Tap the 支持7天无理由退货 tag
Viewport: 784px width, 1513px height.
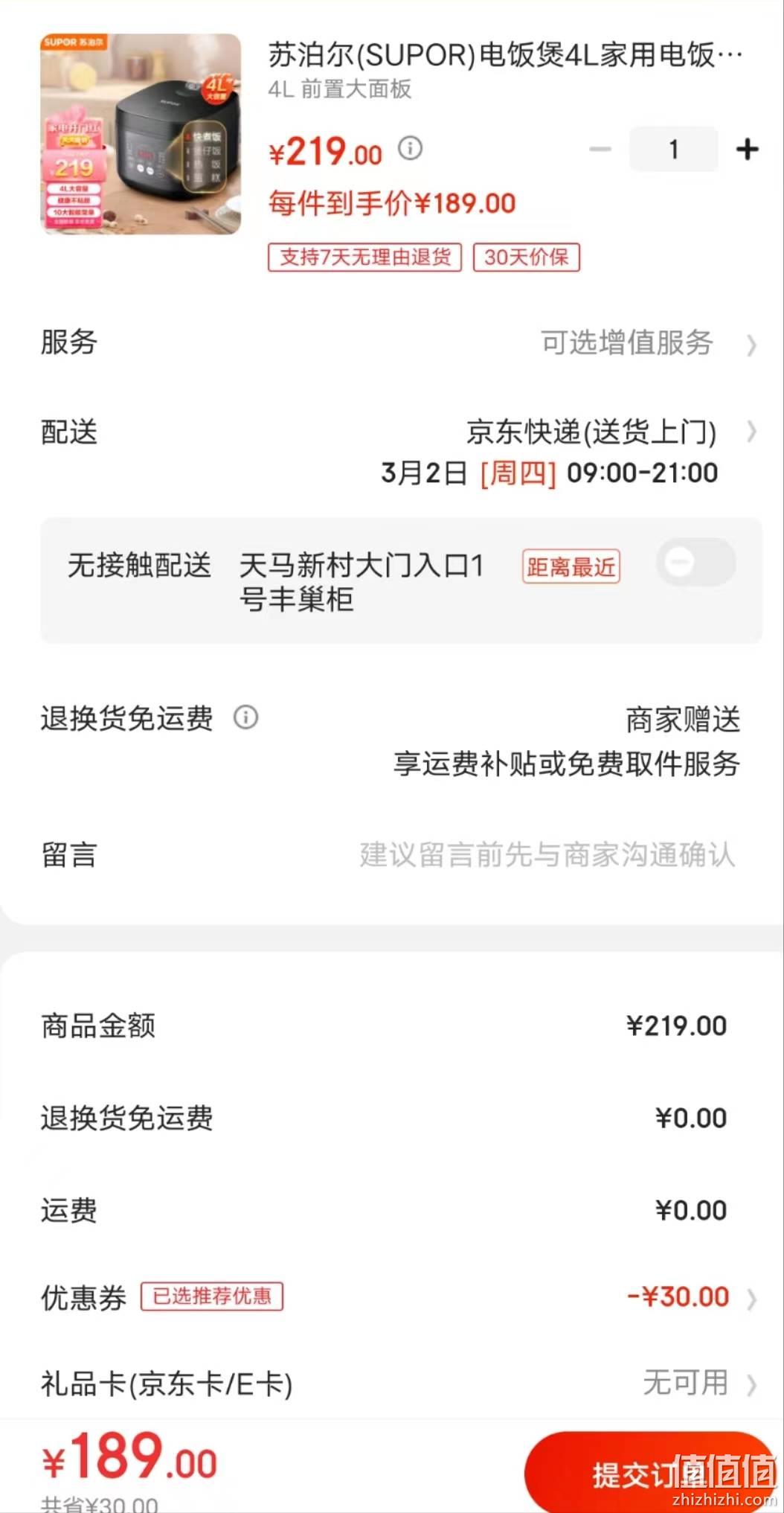(364, 258)
